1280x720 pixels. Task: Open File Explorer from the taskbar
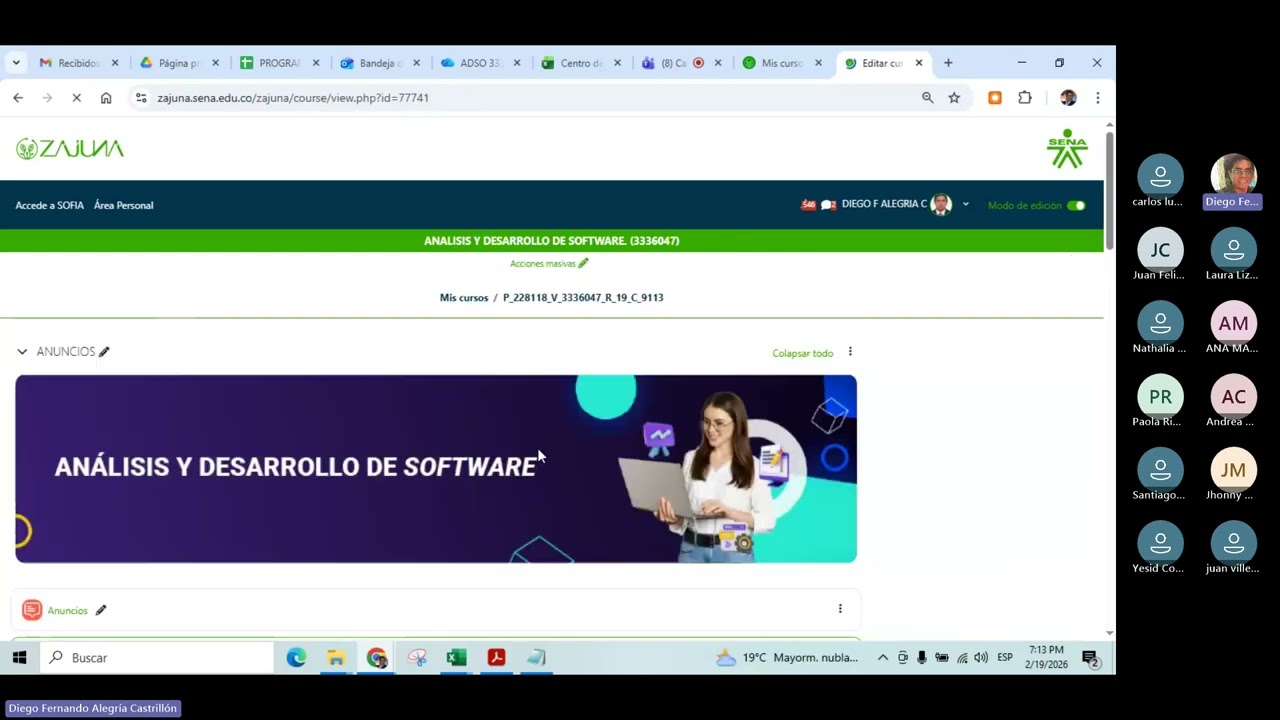(336, 657)
